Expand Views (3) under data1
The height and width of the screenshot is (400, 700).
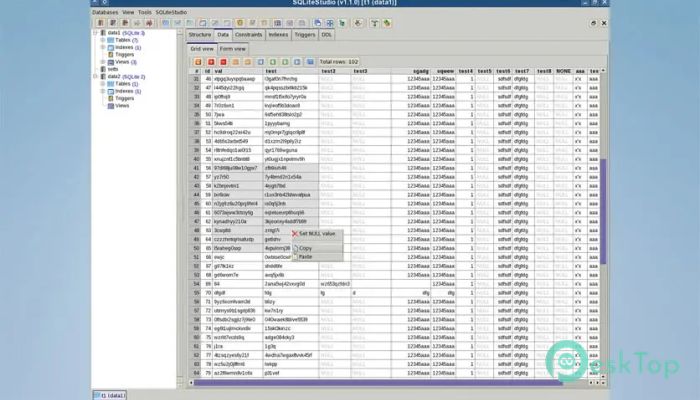pos(103,62)
